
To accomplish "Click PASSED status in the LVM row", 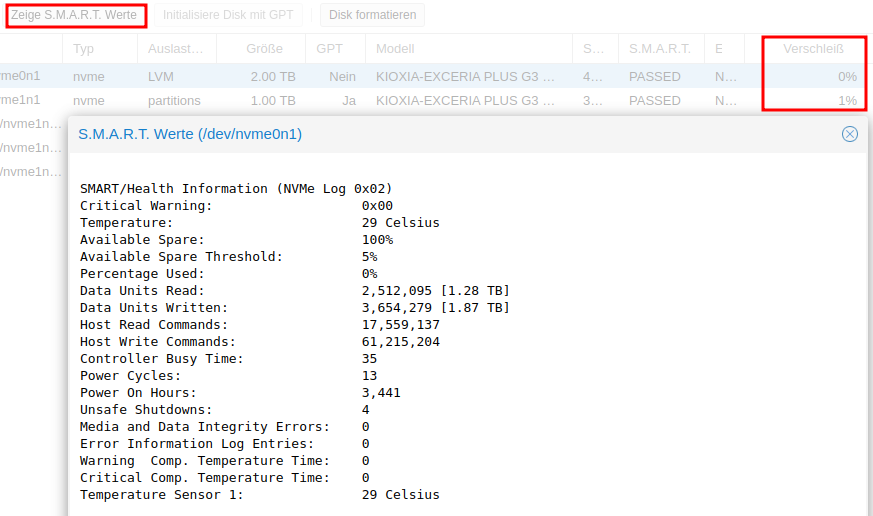I will [654, 77].
